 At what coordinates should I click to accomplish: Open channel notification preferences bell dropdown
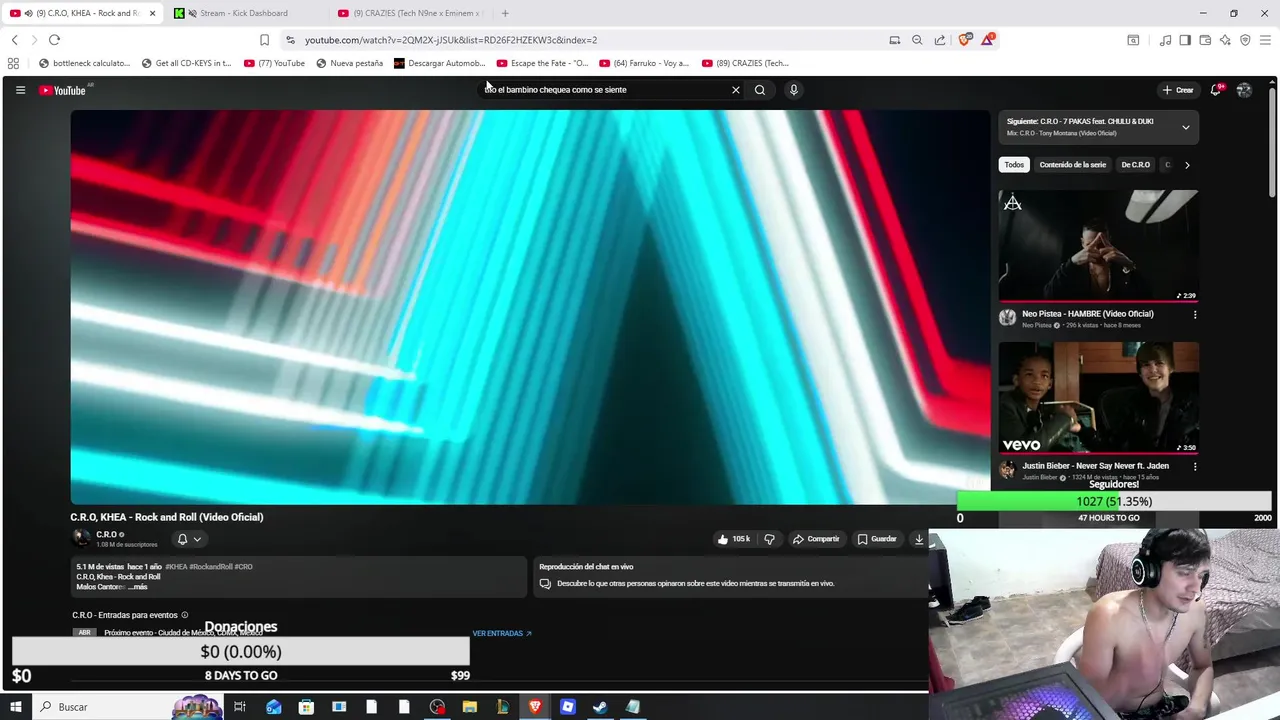pos(189,539)
